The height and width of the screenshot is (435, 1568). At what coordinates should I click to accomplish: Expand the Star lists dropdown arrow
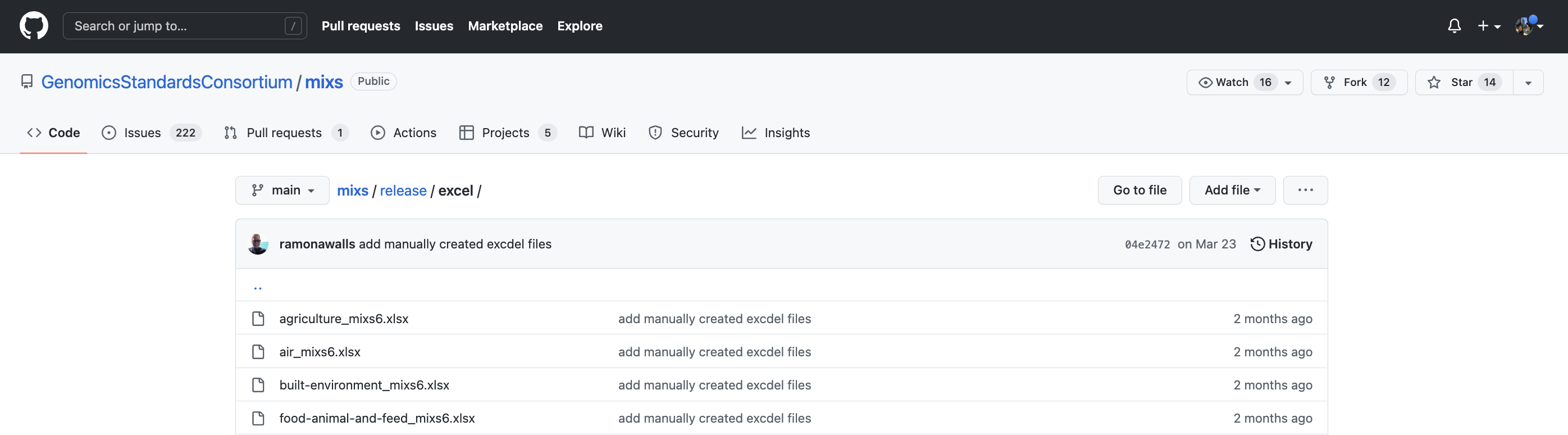[x=1528, y=83]
